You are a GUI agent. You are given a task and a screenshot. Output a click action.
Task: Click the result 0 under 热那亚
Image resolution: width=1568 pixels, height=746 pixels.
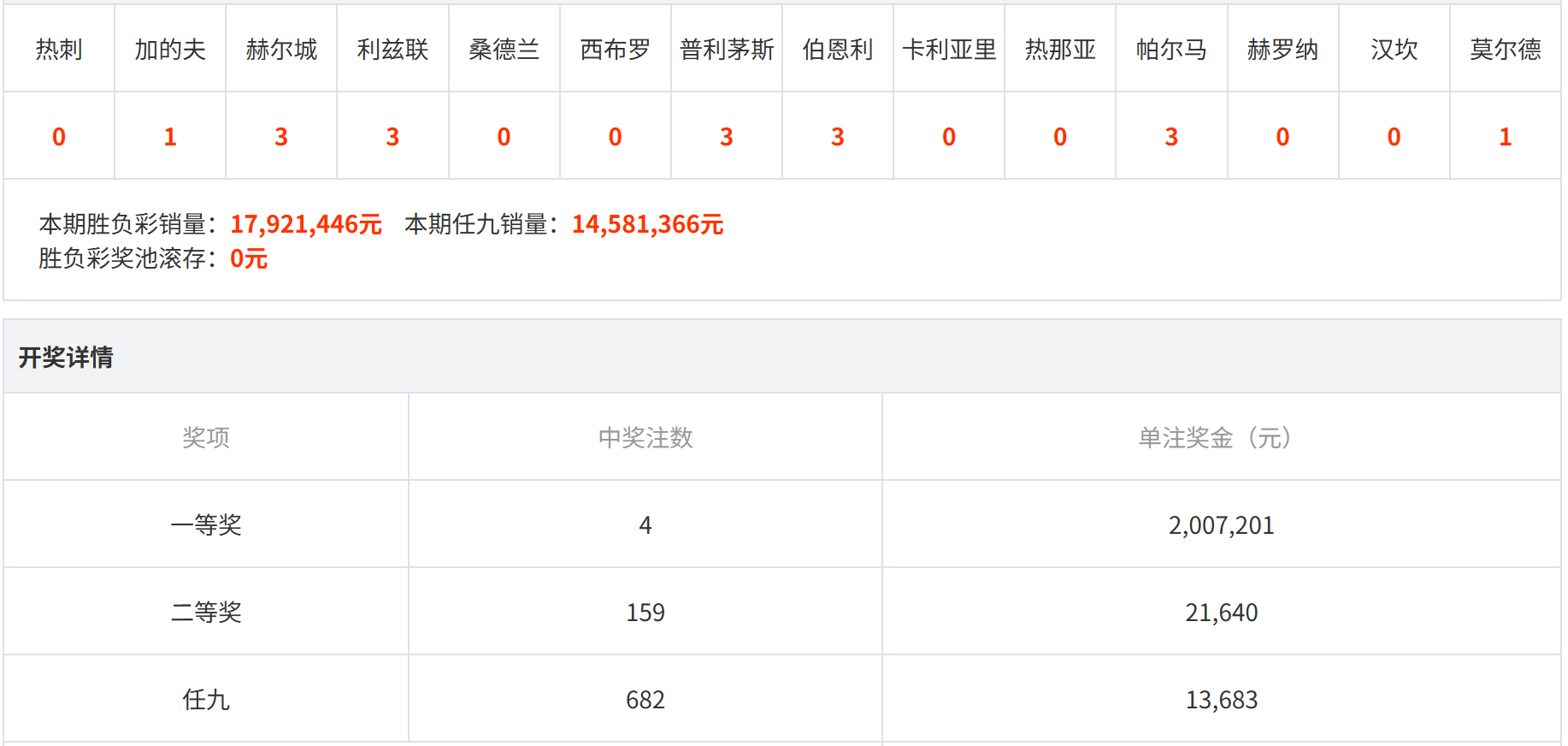(x=1060, y=137)
